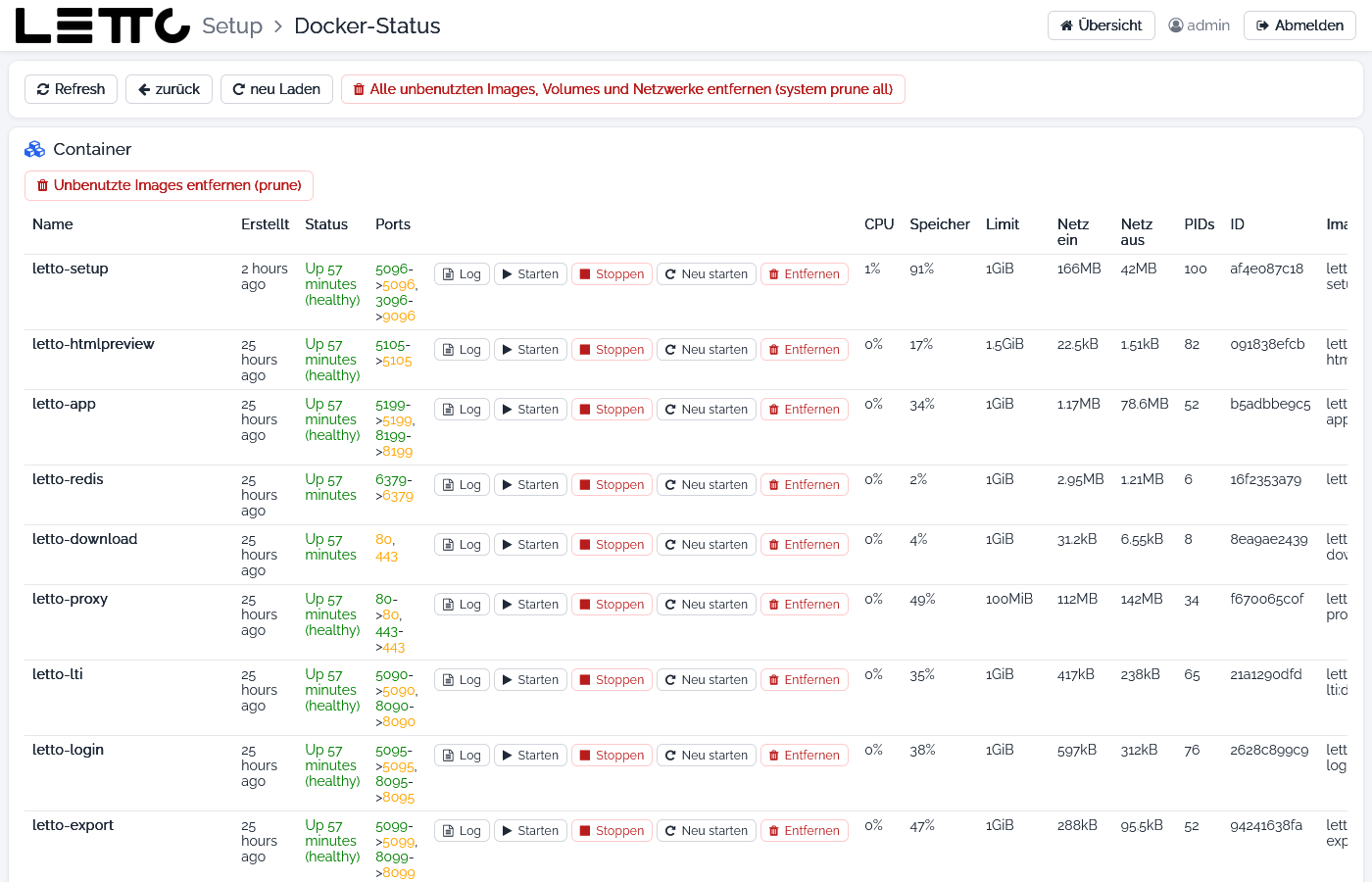
Task: Click the Speicher column header
Action: coord(940,224)
